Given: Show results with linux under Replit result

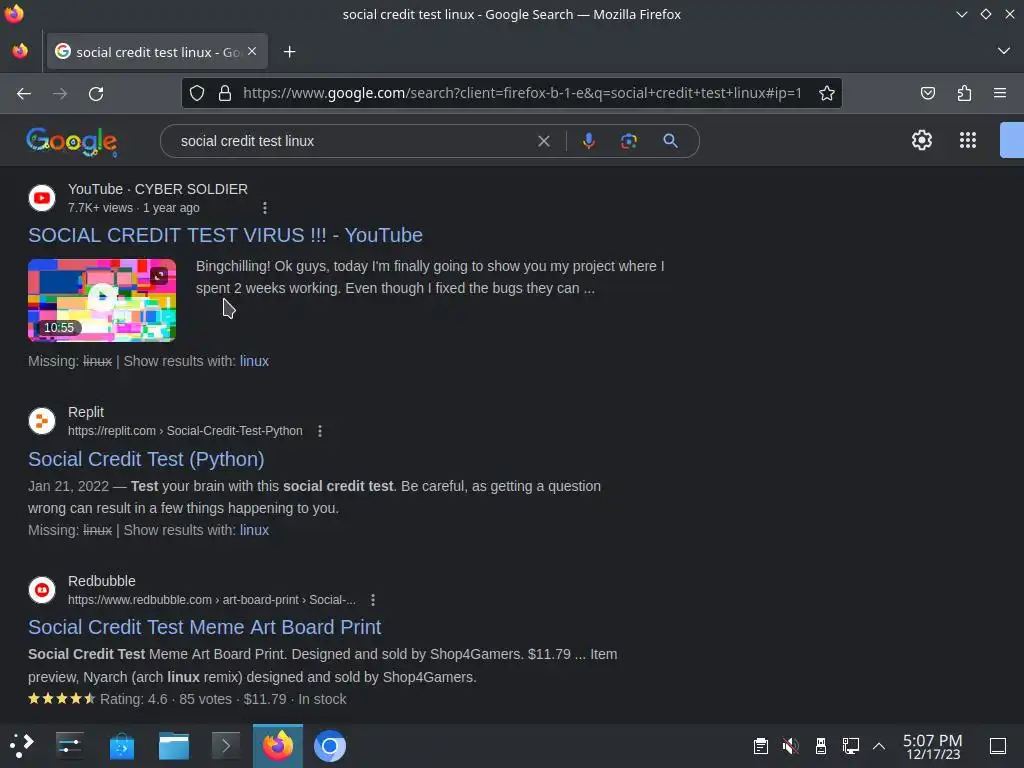Looking at the screenshot, I should click(x=254, y=530).
